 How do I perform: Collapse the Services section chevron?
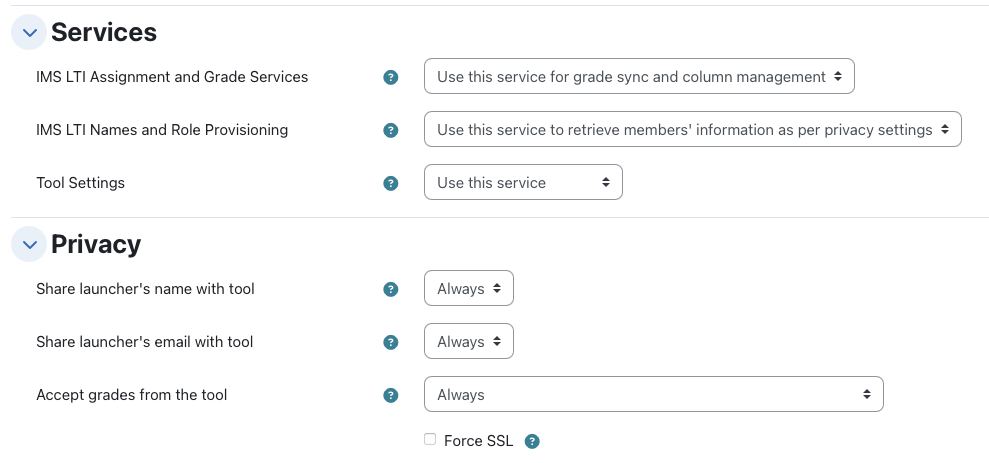click(x=29, y=32)
